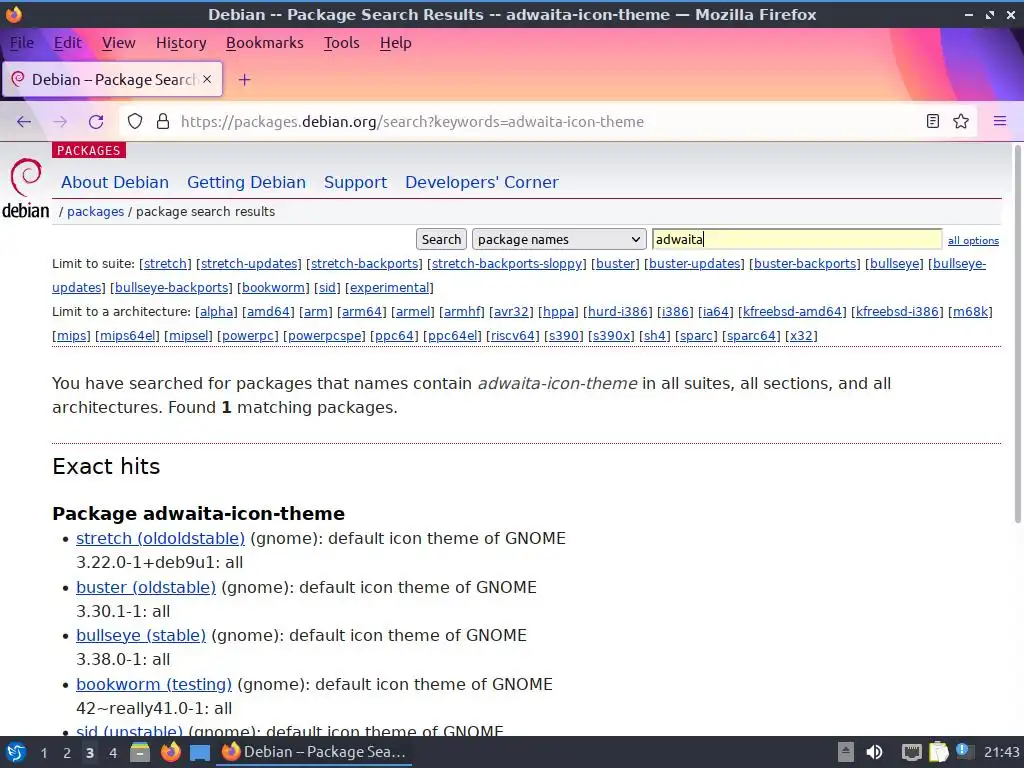Open the clipboard tray icon
The image size is (1024, 768).
point(938,752)
